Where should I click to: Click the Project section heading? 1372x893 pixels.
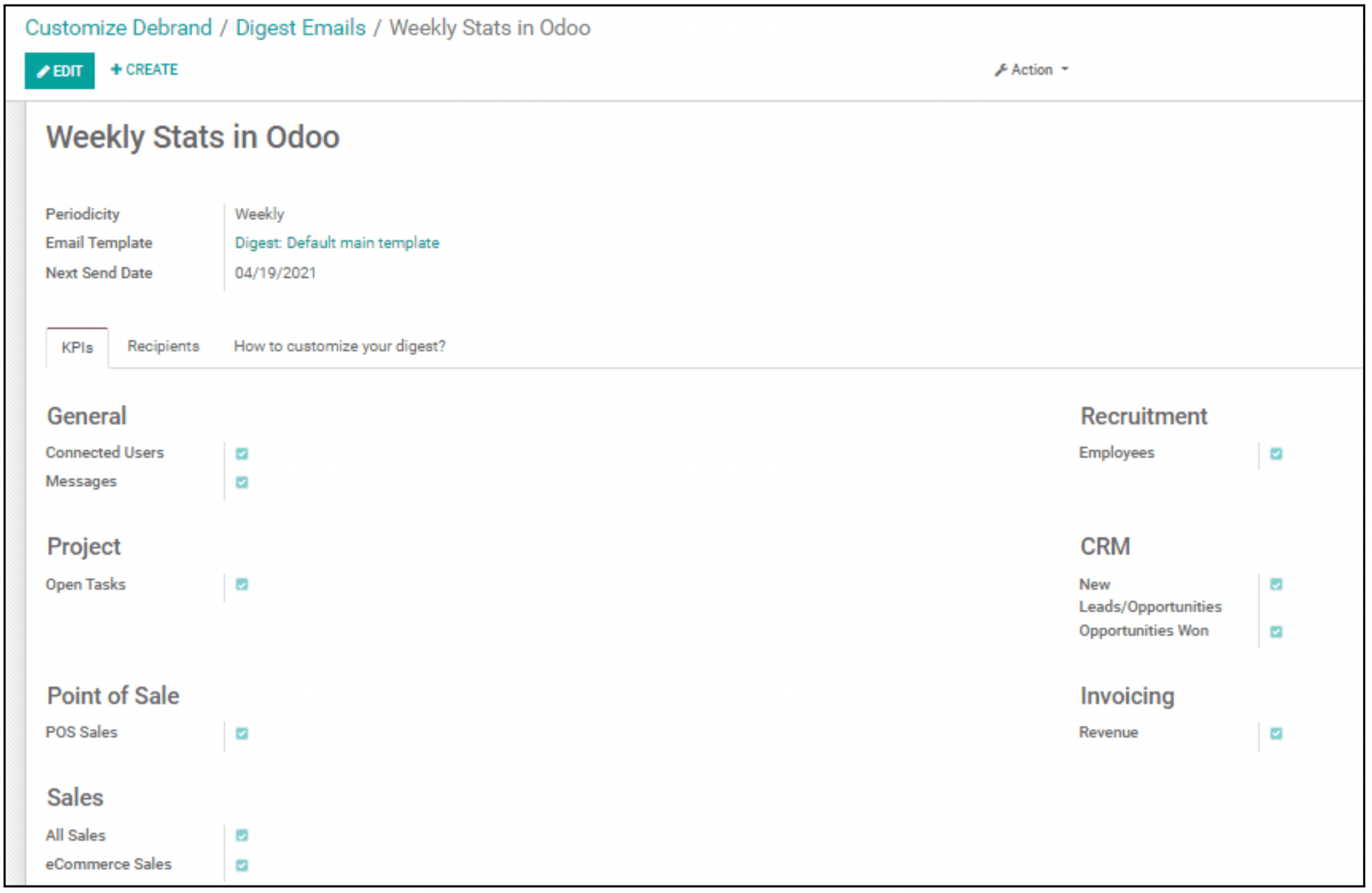[84, 547]
